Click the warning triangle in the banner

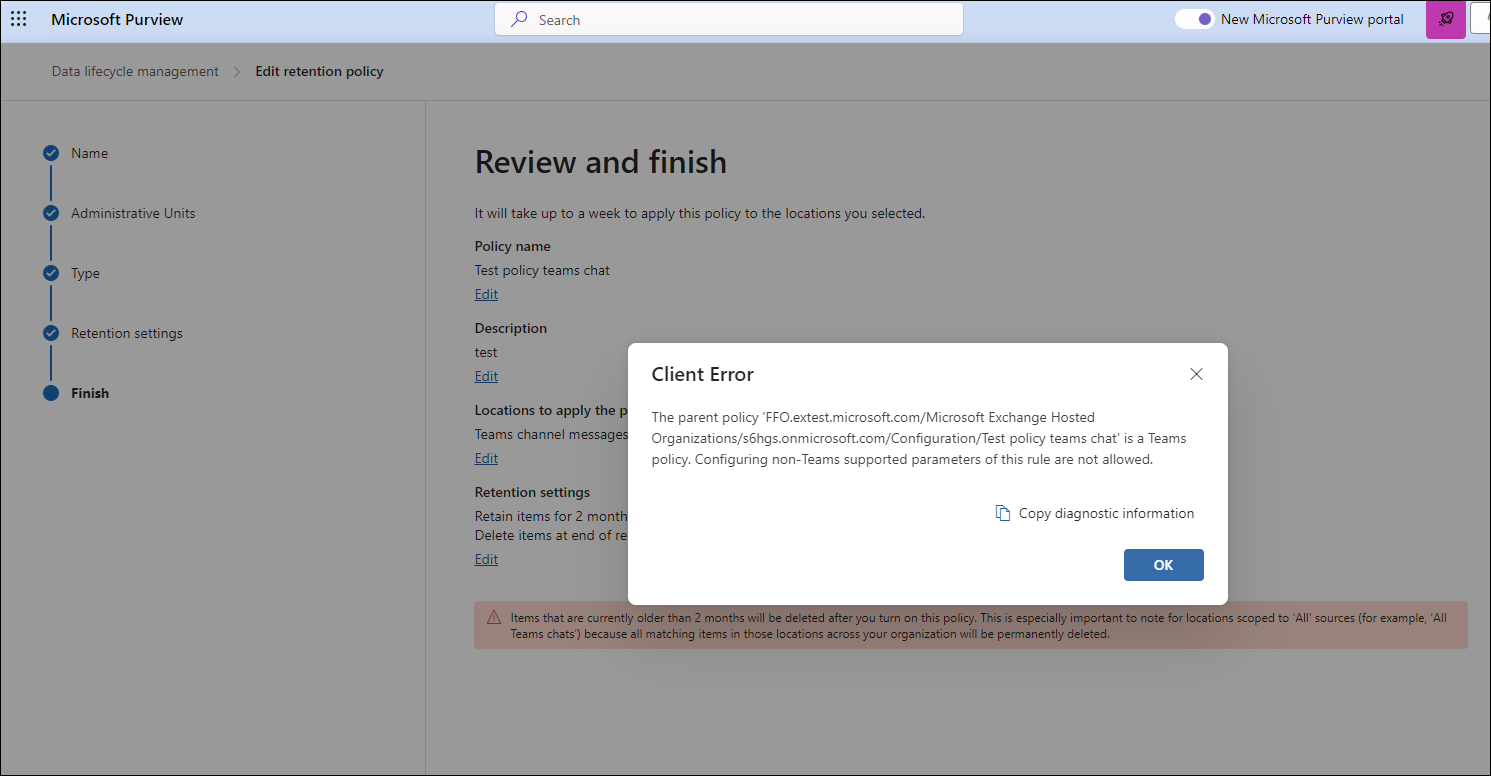pyautogui.click(x=493, y=620)
